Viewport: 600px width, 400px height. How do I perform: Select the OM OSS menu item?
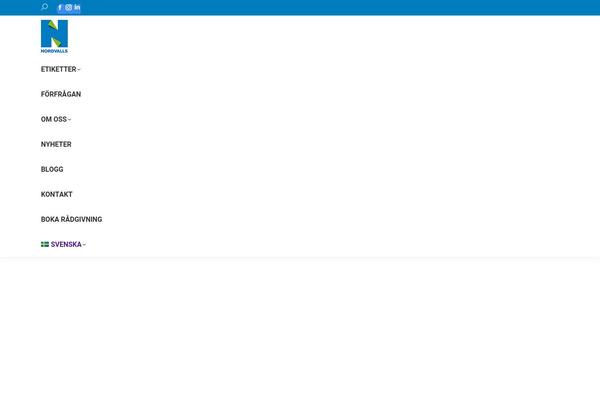[x=54, y=119]
